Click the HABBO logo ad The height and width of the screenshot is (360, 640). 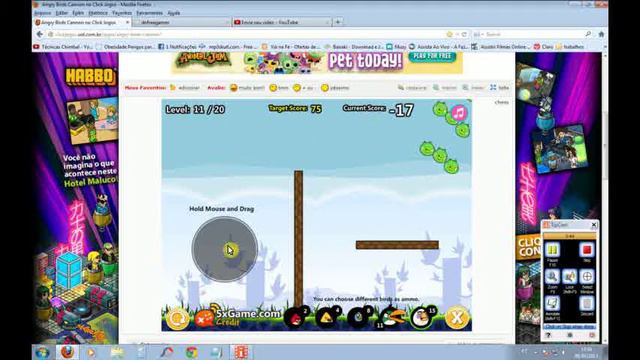pos(91,77)
